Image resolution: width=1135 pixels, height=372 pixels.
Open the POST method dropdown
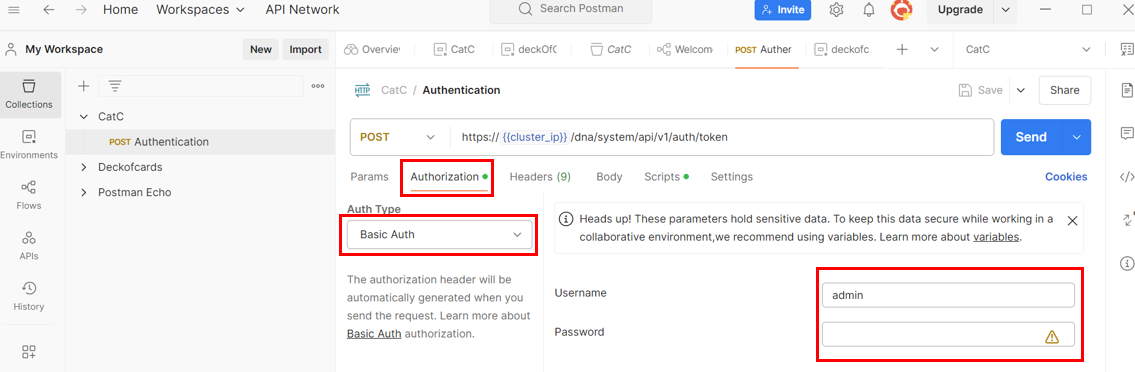tap(397, 137)
